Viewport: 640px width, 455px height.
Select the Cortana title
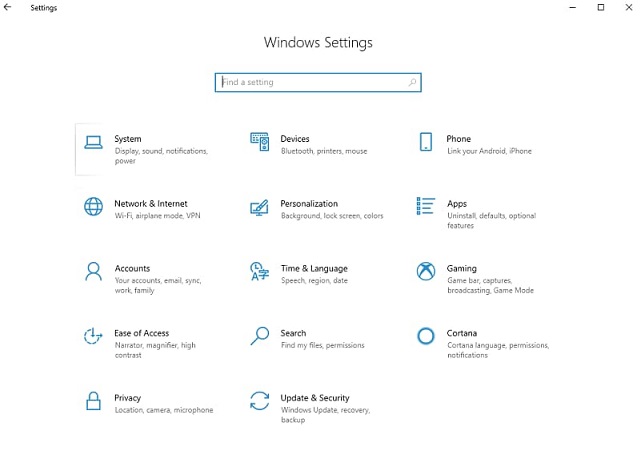point(462,333)
